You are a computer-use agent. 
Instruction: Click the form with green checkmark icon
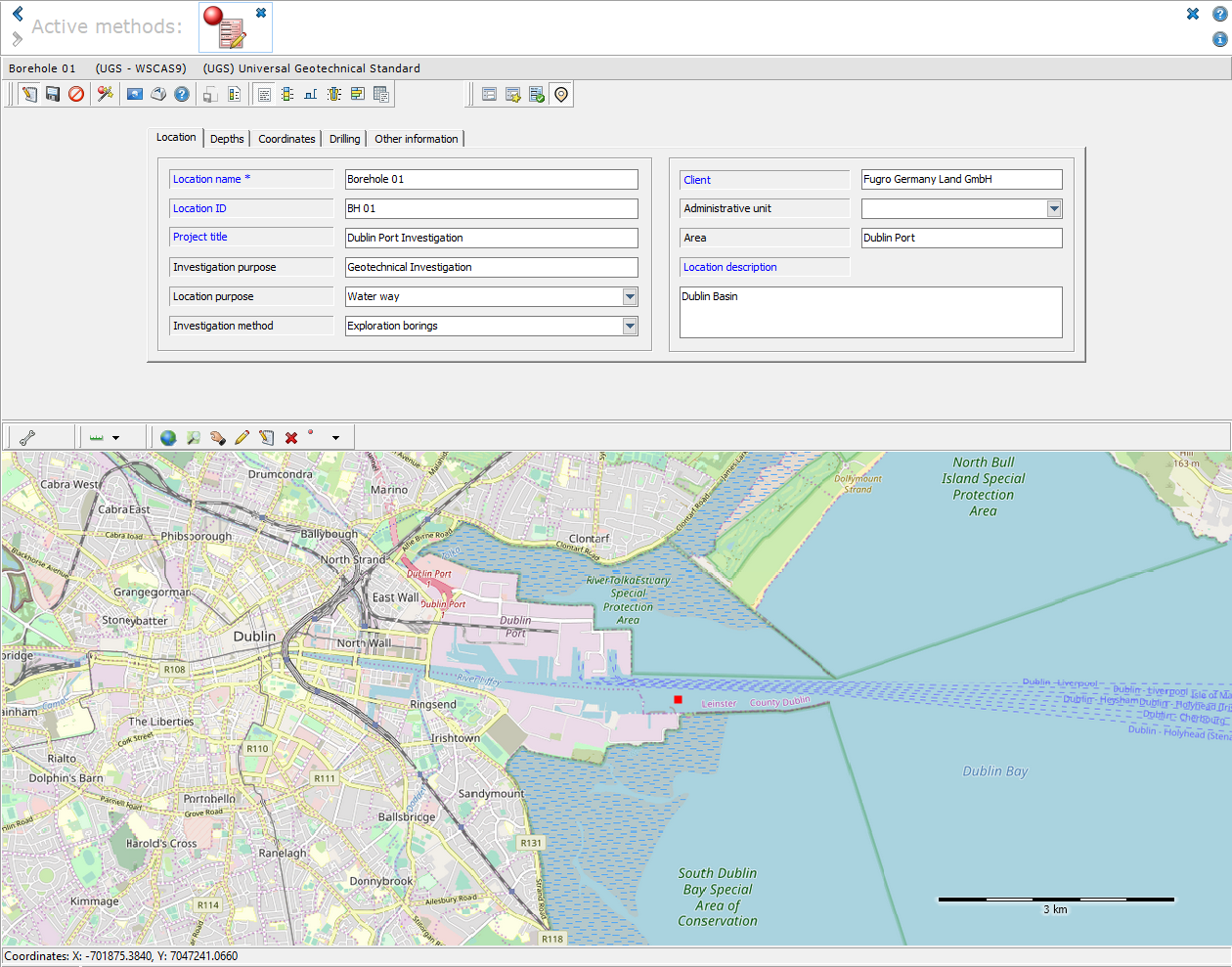point(537,94)
